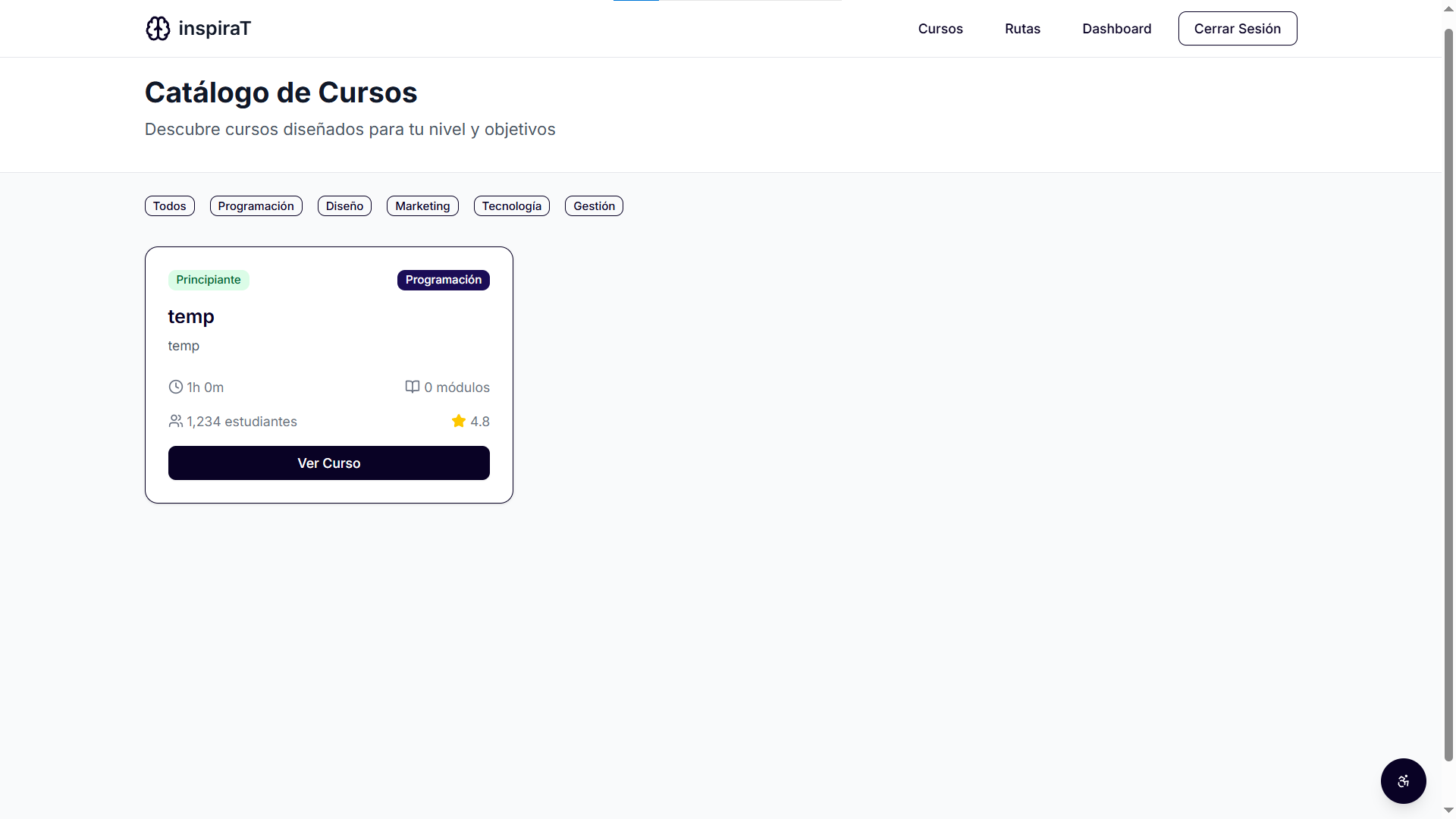Filter courses by Gestión
Viewport: 1456px width, 819px height.
(x=594, y=206)
